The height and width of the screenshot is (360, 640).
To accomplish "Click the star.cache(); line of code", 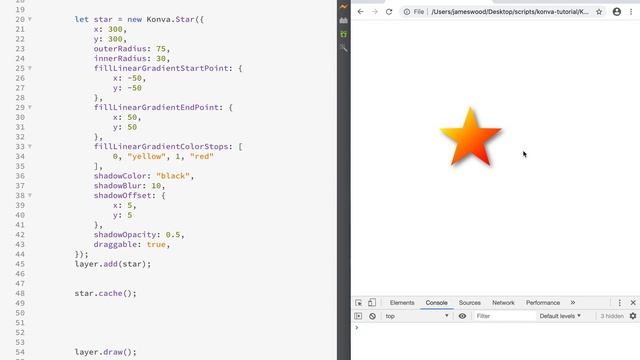I will [x=105, y=293].
